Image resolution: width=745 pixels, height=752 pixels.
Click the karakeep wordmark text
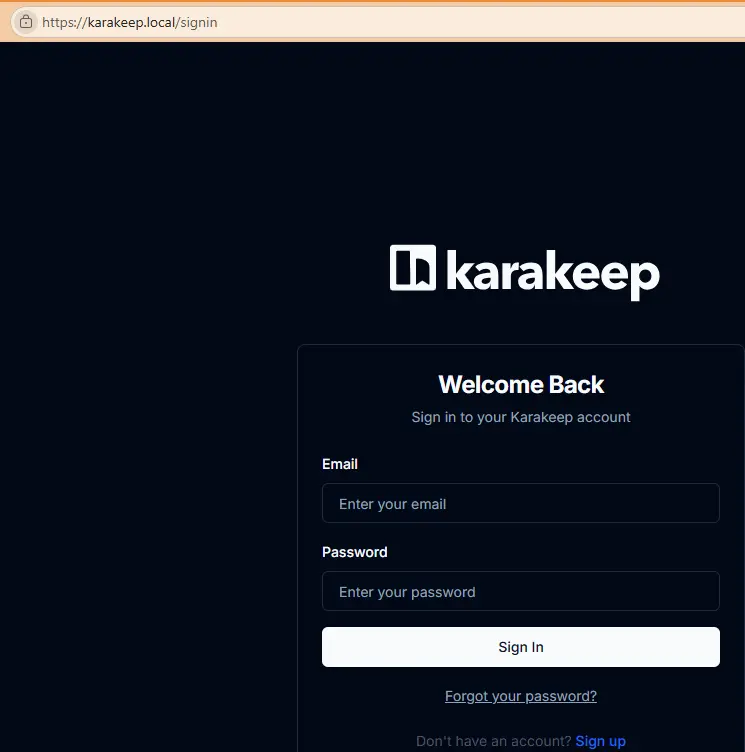coord(553,274)
